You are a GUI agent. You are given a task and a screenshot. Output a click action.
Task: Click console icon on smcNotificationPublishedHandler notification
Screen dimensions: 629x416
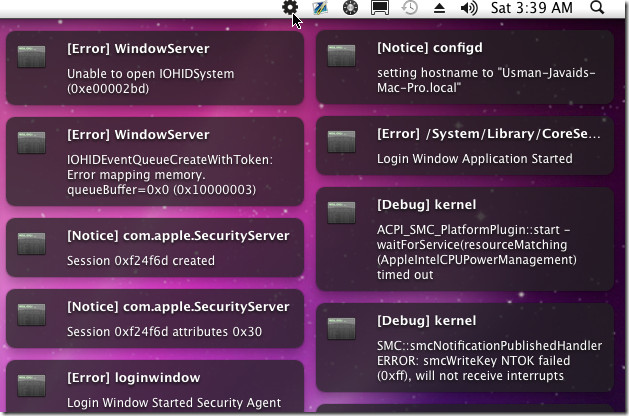[x=341, y=329]
